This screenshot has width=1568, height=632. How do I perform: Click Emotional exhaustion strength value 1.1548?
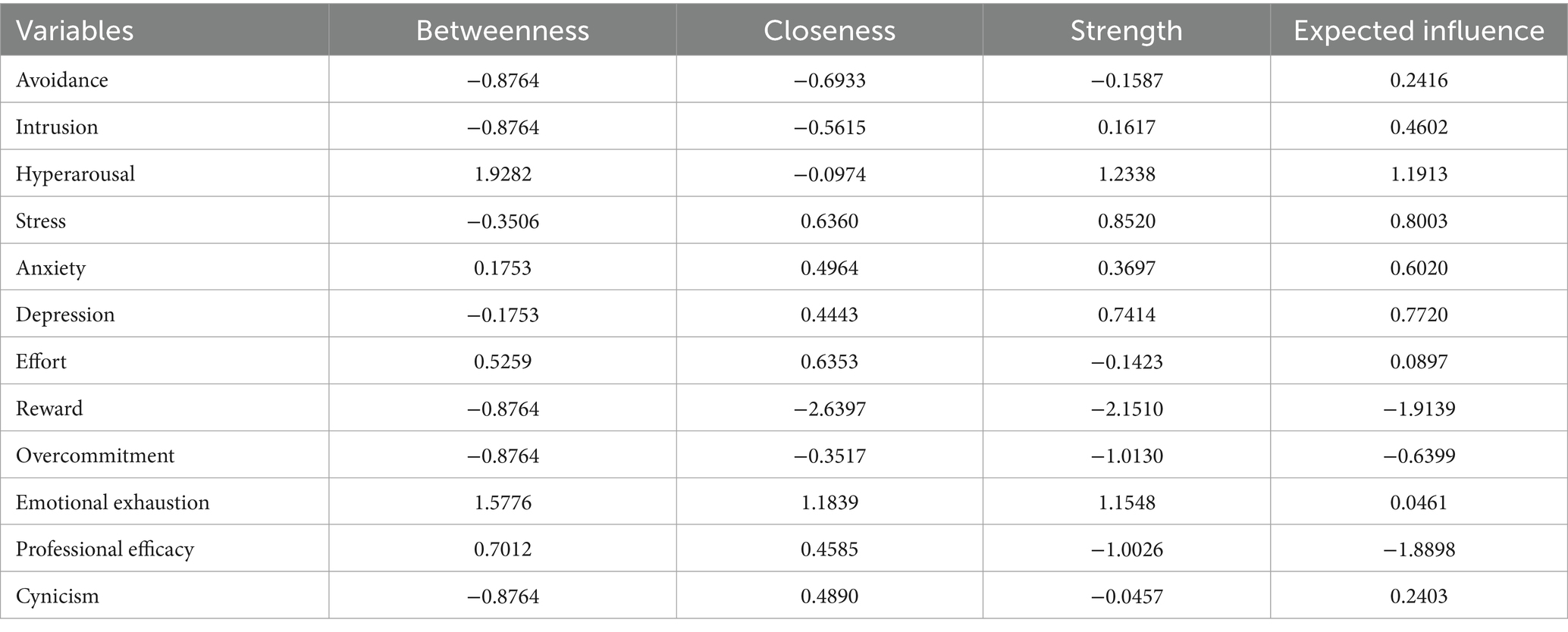tap(1126, 503)
